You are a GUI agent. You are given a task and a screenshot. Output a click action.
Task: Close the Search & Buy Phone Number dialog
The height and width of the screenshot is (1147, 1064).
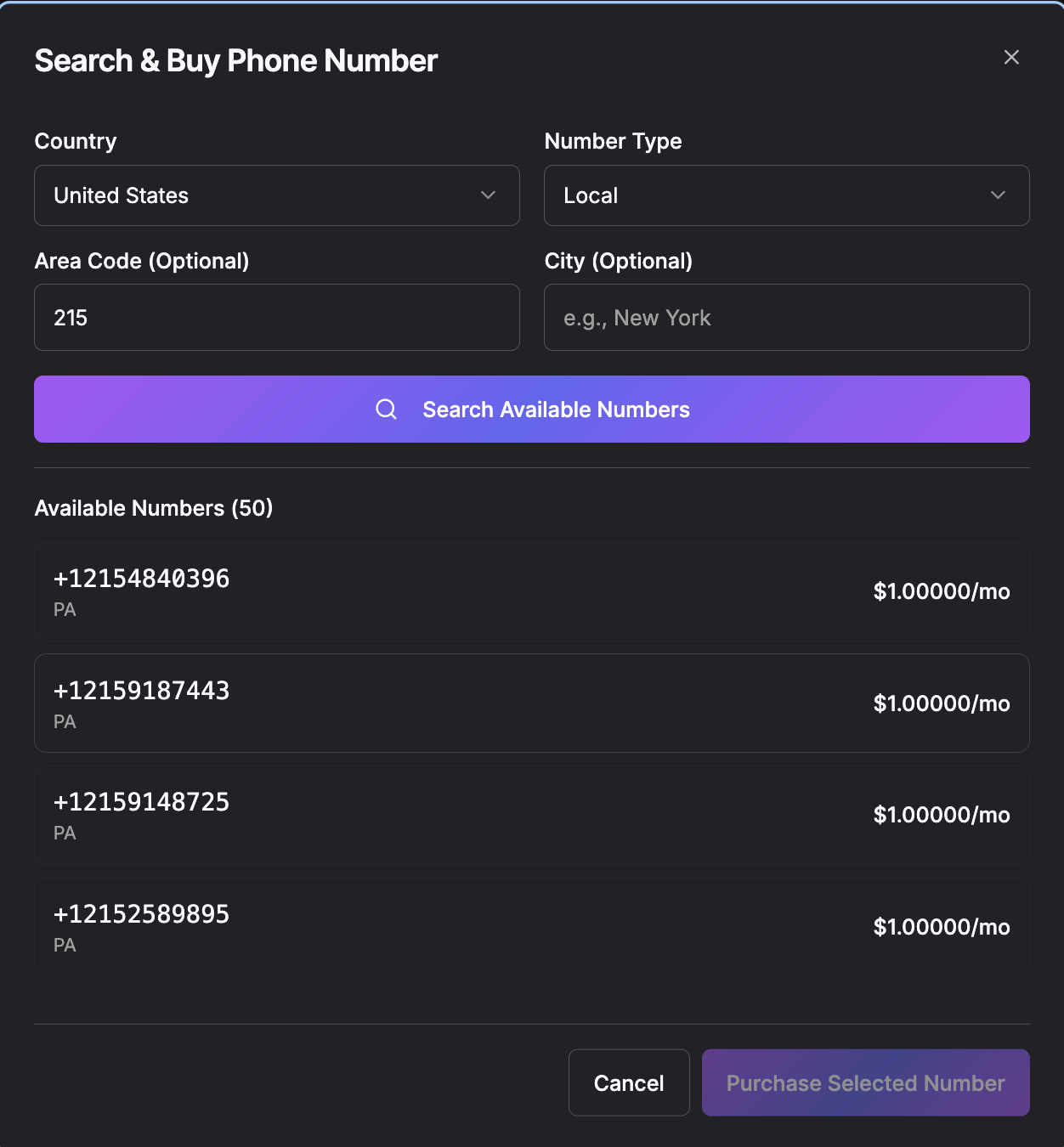point(1011,58)
